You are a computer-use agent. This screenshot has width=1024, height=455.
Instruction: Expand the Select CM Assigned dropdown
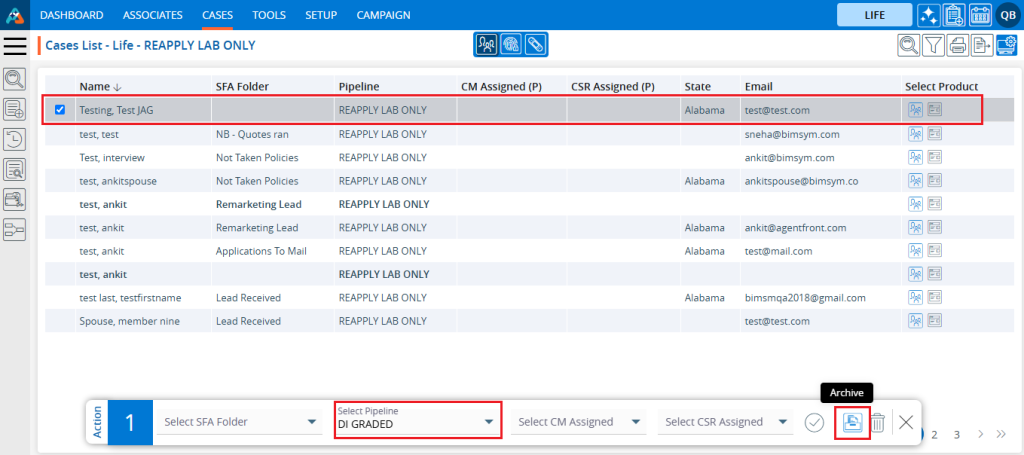click(x=579, y=422)
